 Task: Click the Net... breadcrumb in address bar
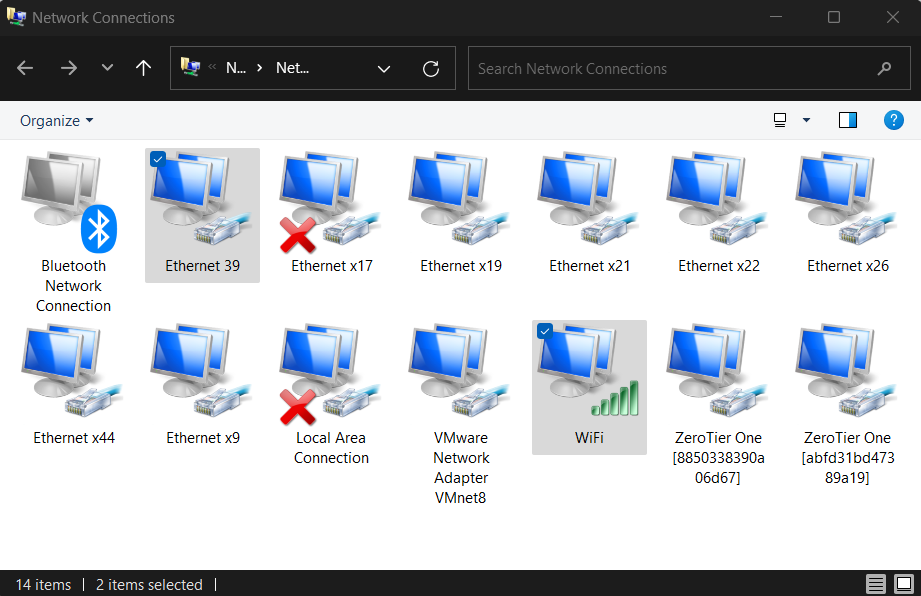tap(292, 68)
